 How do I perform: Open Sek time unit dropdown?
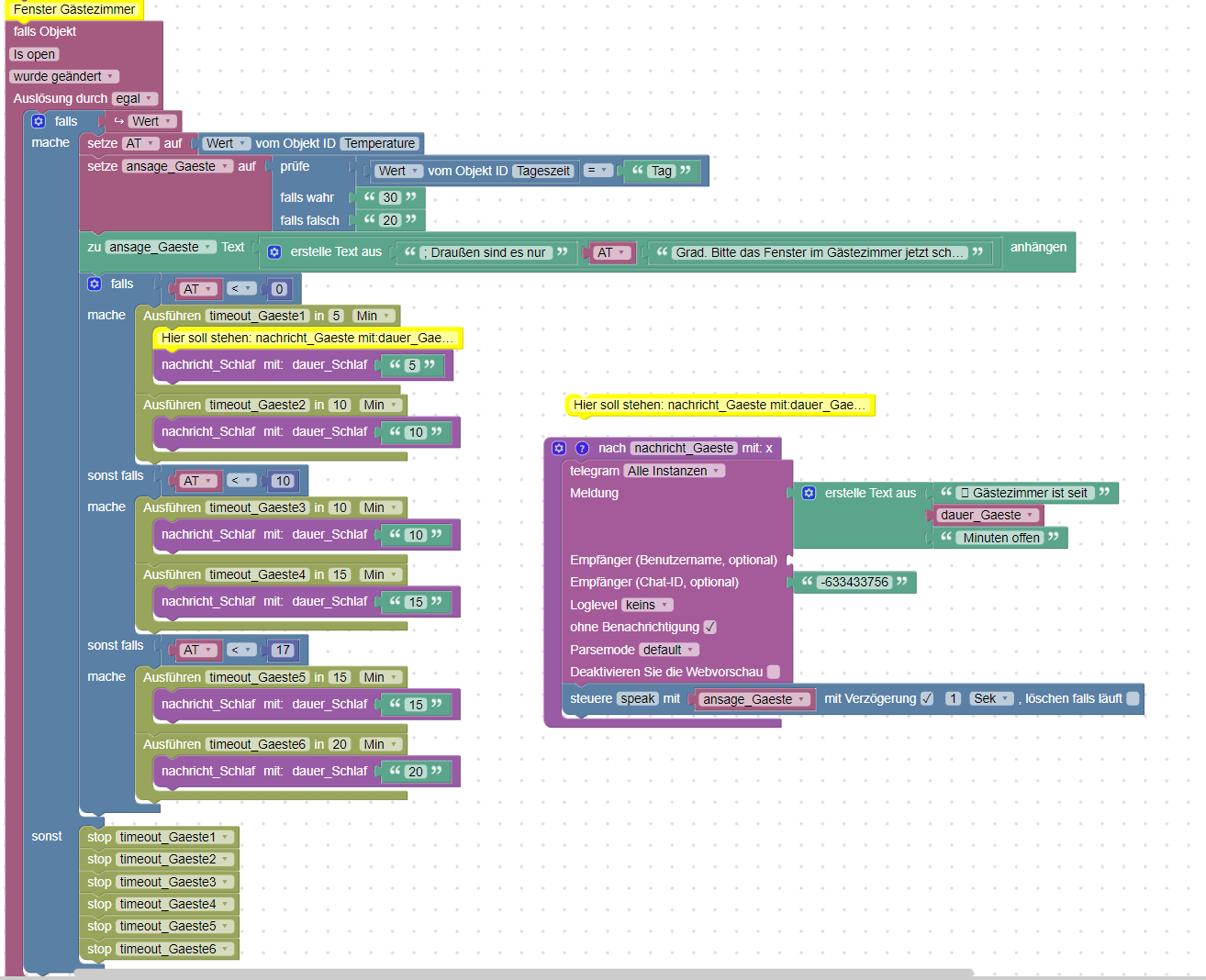click(991, 698)
